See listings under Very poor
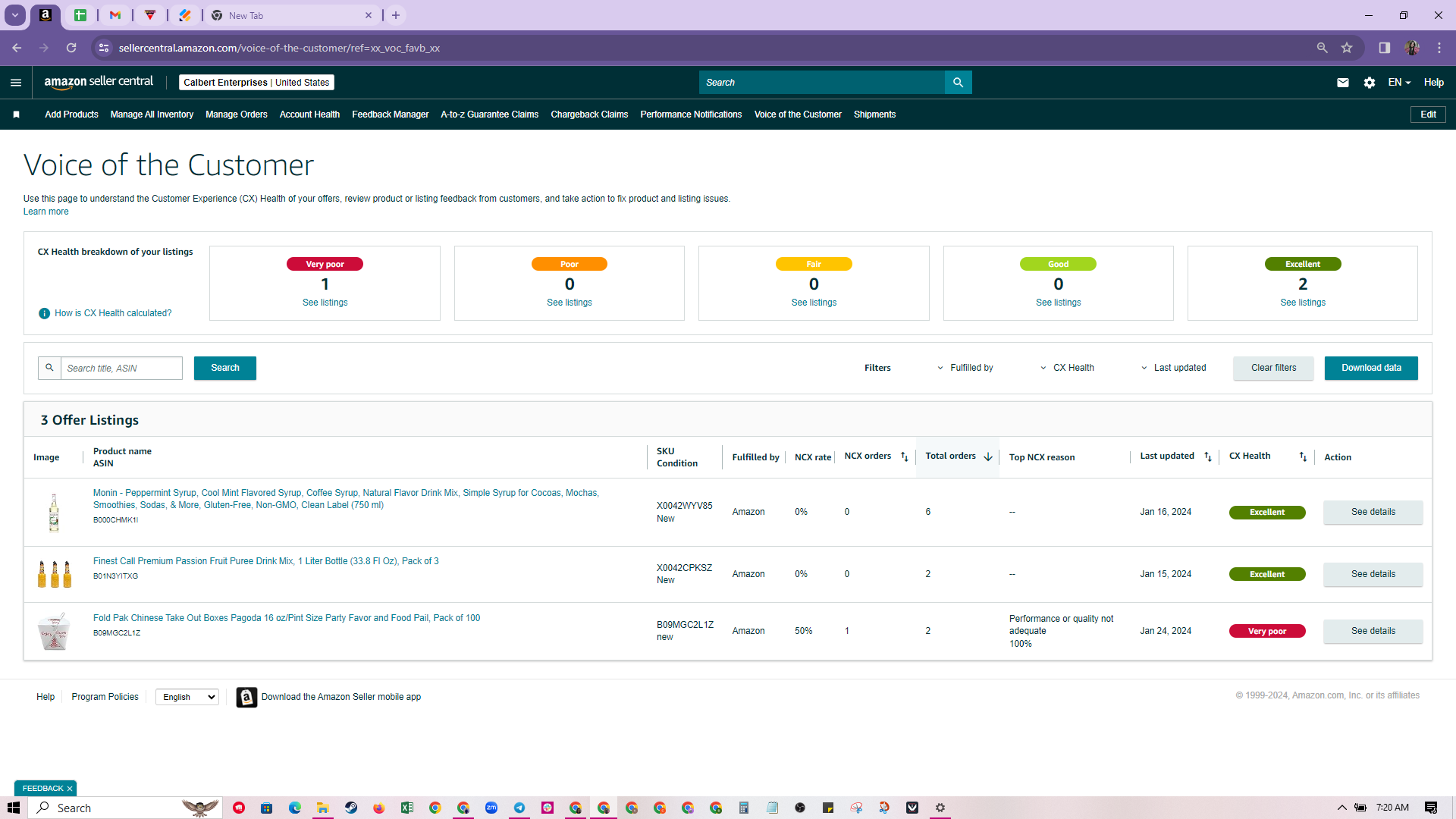The image size is (1456, 819). pos(325,303)
